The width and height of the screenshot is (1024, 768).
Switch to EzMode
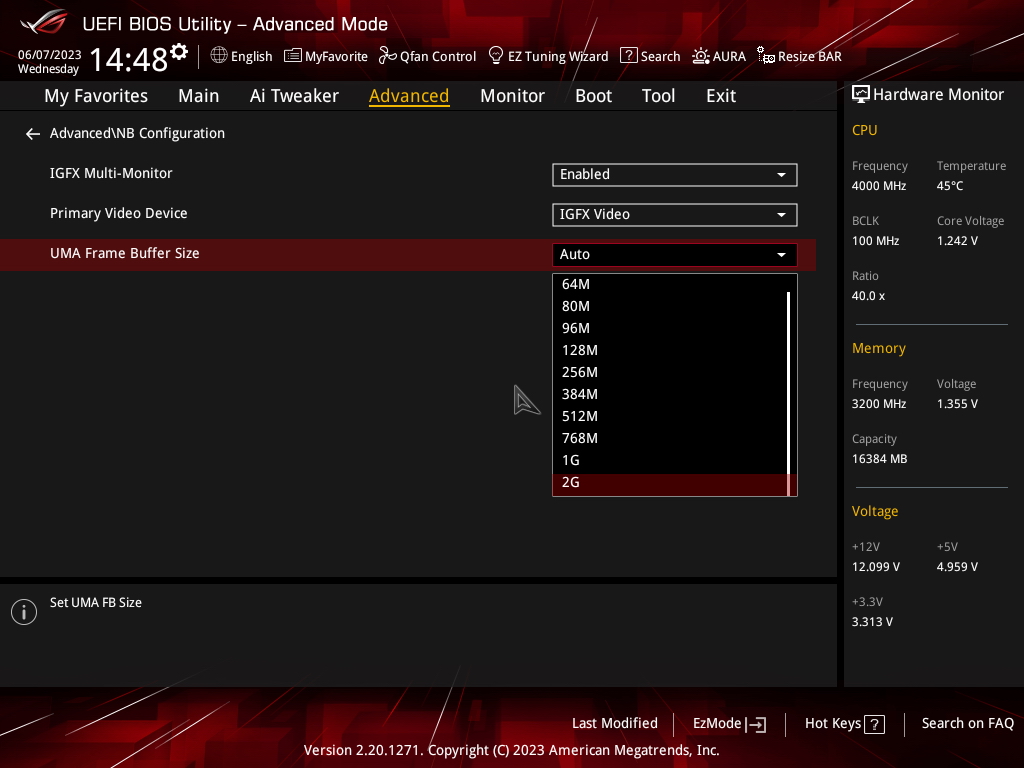(729, 724)
